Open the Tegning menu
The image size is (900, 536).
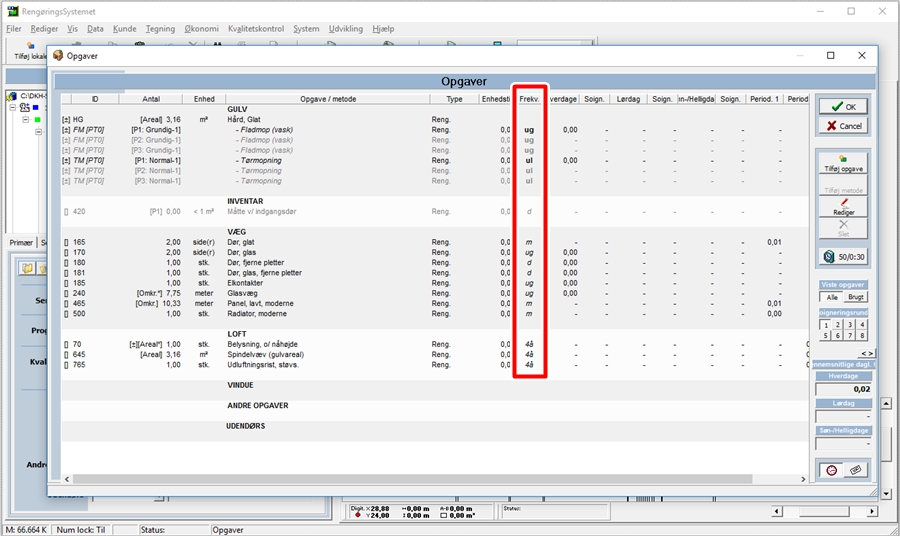[160, 29]
